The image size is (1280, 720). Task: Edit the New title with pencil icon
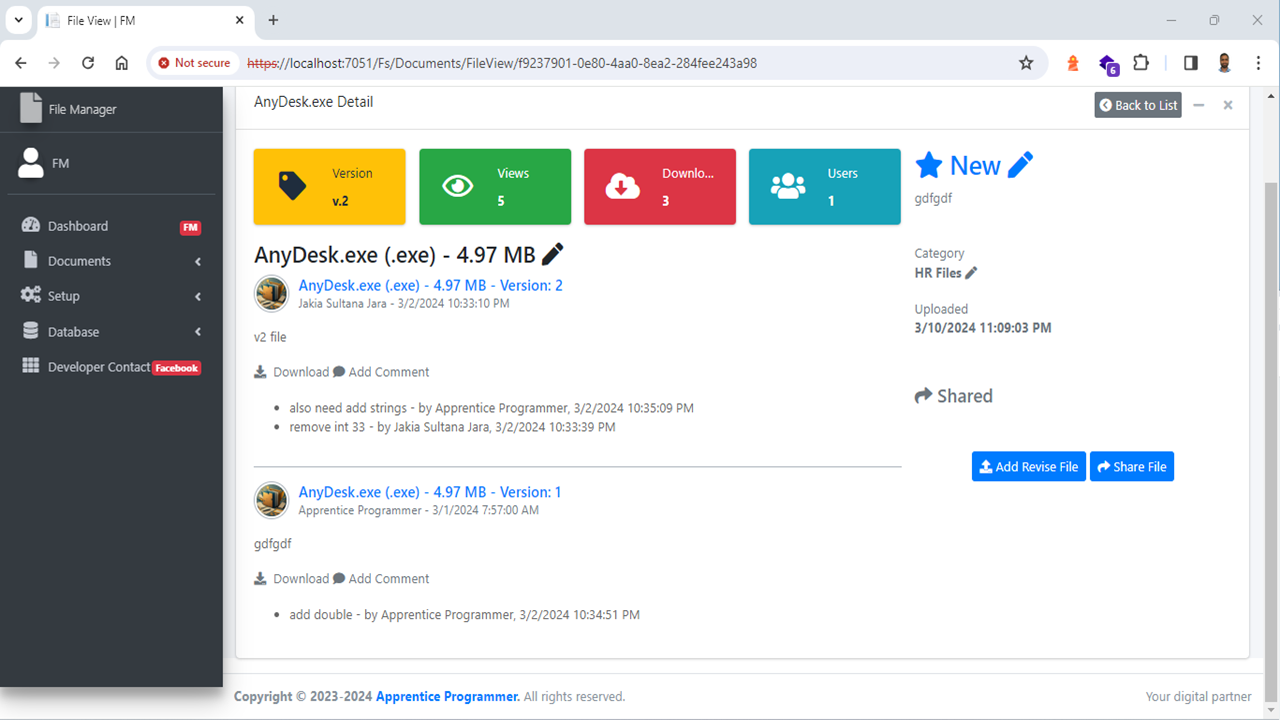click(x=1020, y=165)
